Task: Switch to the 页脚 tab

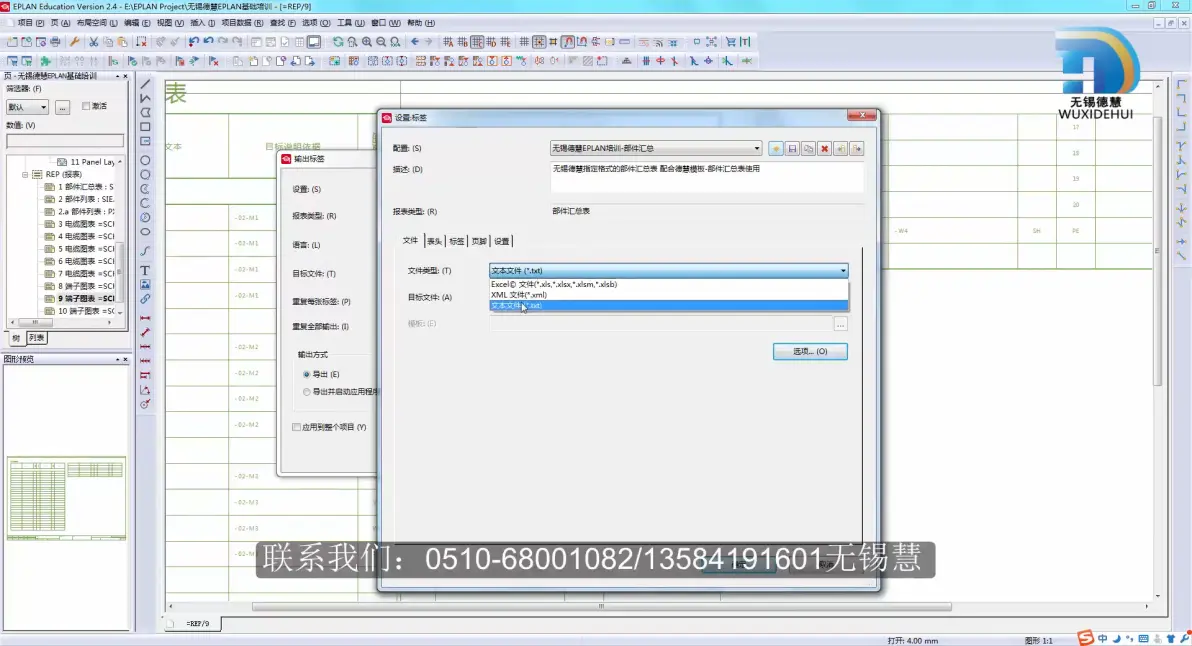Action: point(478,241)
